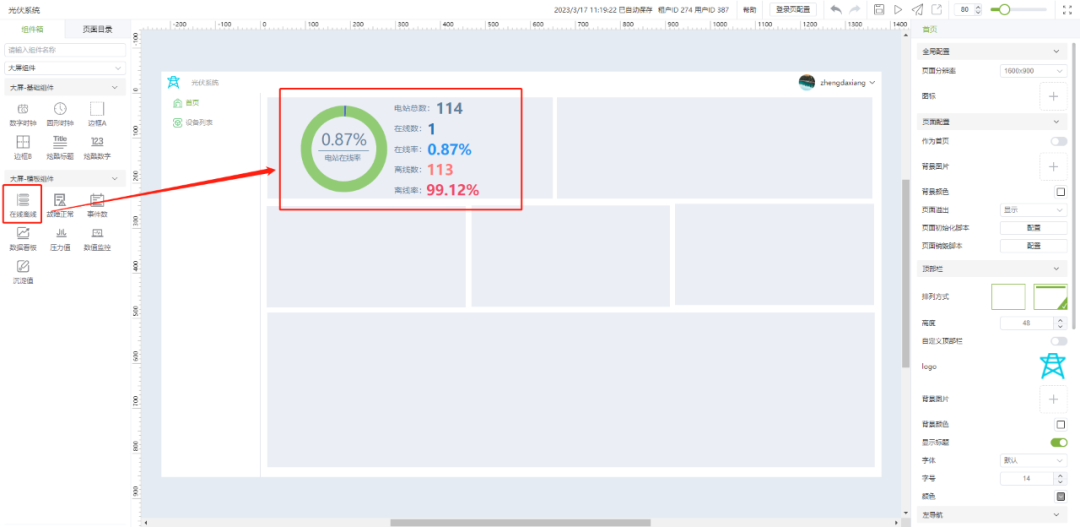The height and width of the screenshot is (527, 1080).
Task: Open the 页面分辨率 1600x900 dropdown
Action: 1033,70
